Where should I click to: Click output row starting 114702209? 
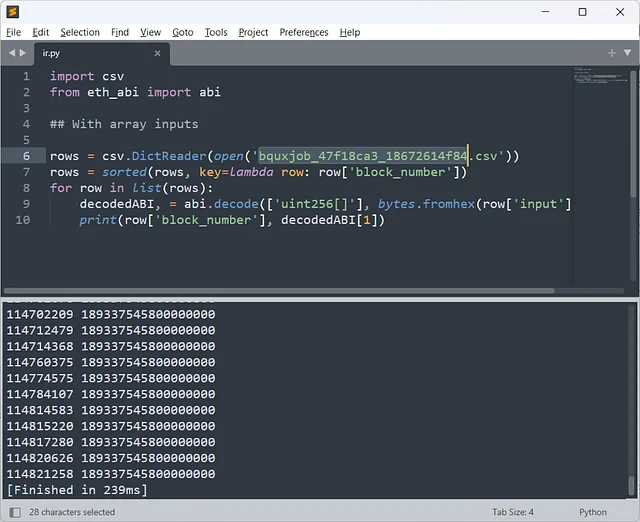click(x=111, y=314)
